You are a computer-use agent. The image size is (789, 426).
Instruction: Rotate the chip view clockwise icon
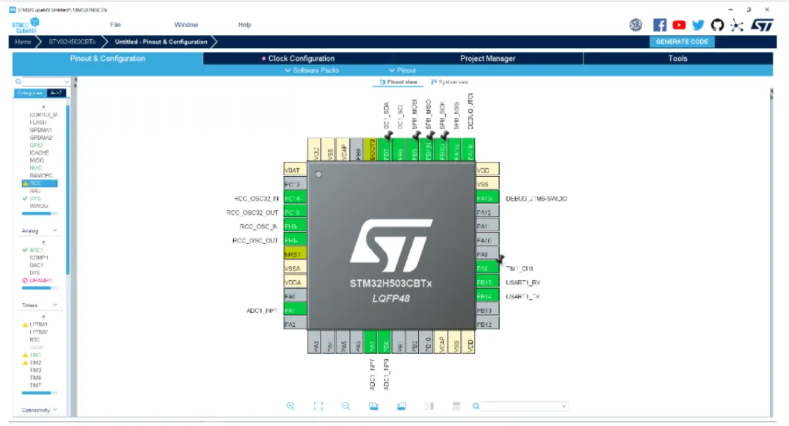[373, 406]
